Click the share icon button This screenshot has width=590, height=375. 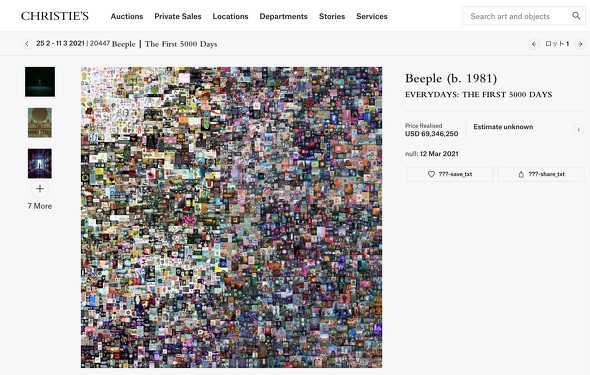point(521,174)
